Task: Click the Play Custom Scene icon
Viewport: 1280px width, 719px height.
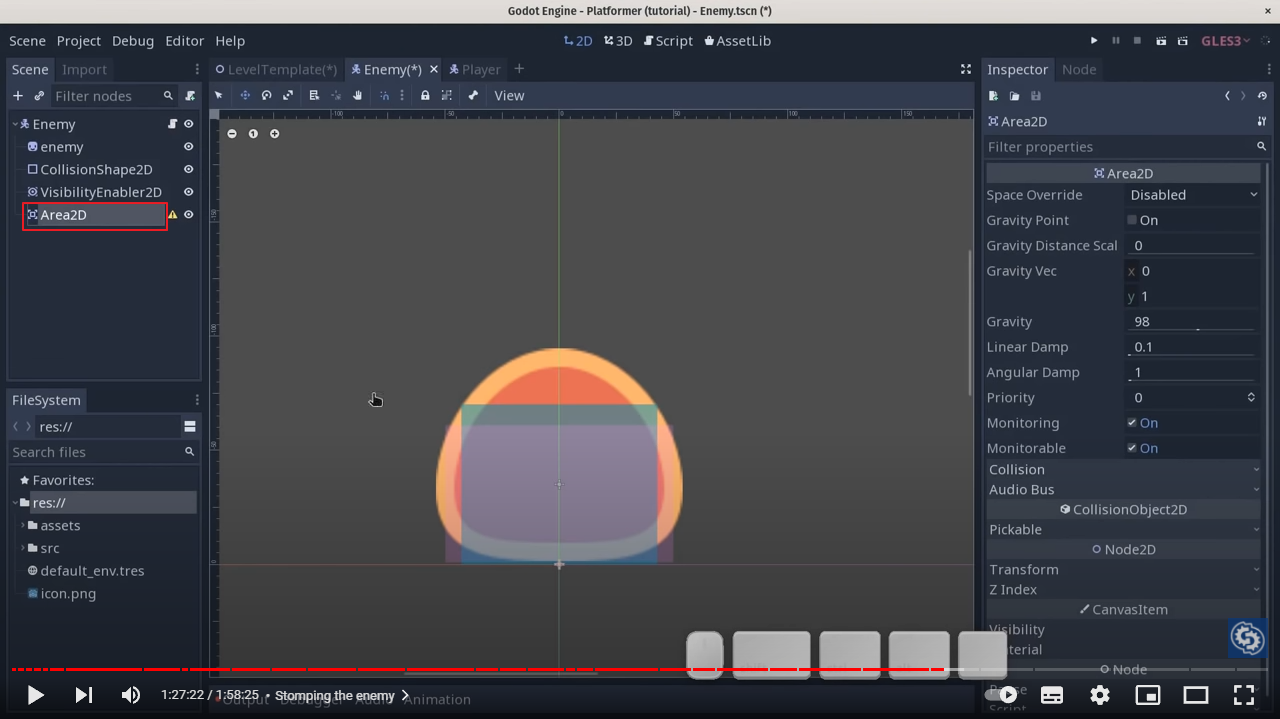Action: pos(1182,41)
